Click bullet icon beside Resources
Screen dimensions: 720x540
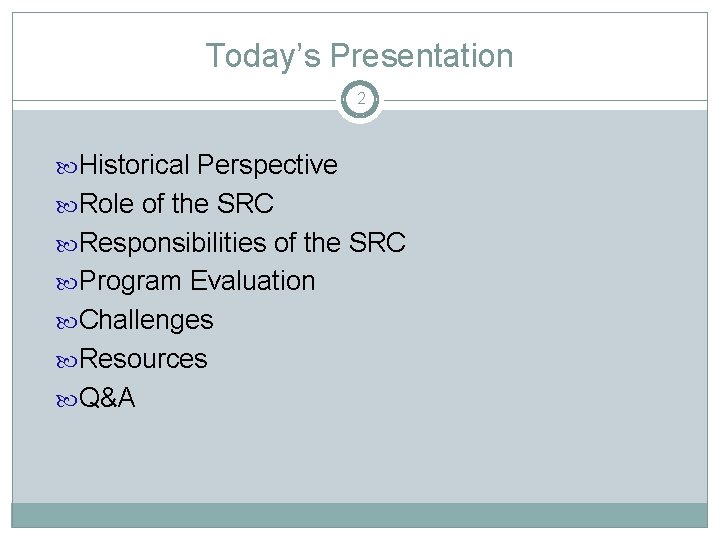[x=67, y=362]
